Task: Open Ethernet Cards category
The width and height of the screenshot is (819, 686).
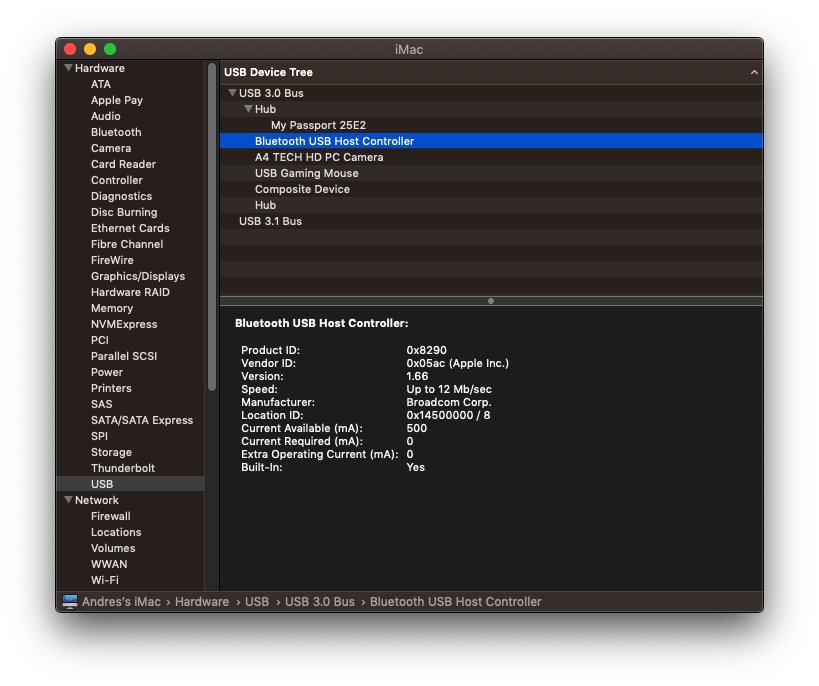Action: click(130, 228)
